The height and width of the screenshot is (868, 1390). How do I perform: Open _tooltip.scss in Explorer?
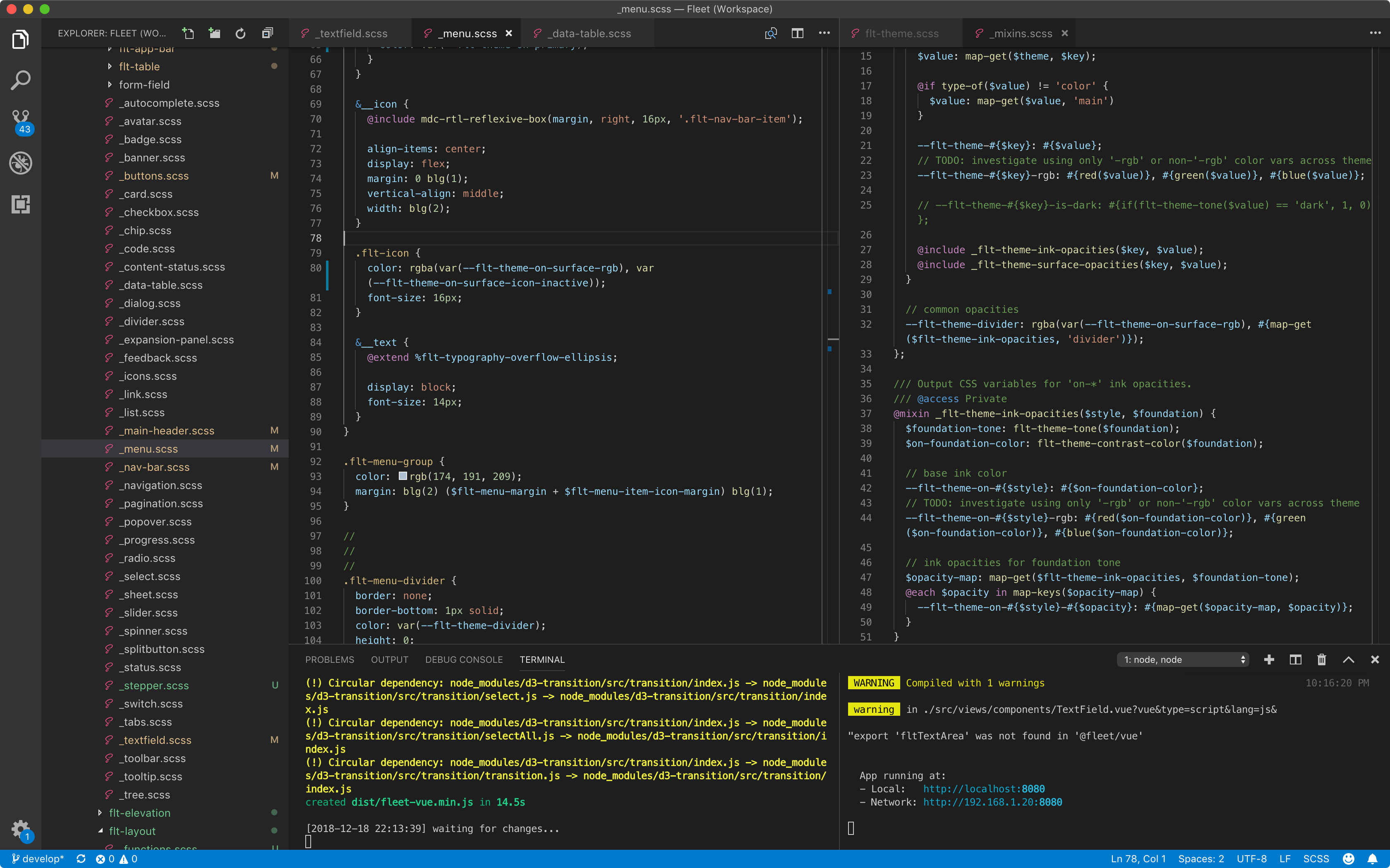165,776
